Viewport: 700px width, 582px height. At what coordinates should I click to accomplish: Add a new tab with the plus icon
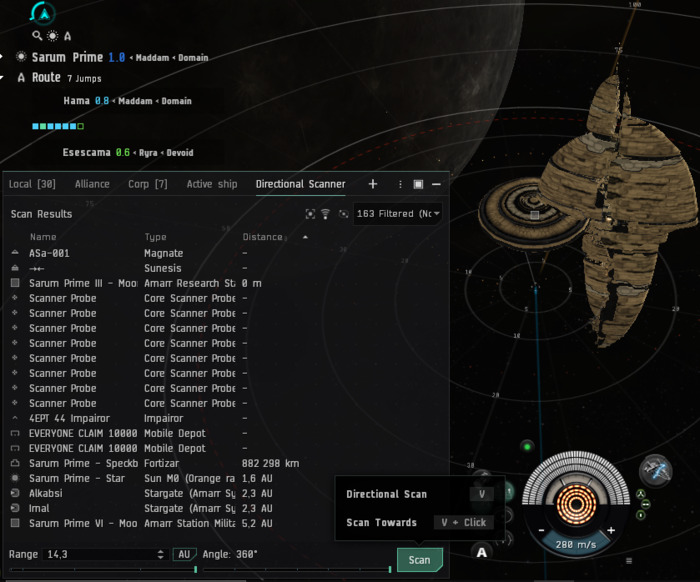(x=373, y=184)
